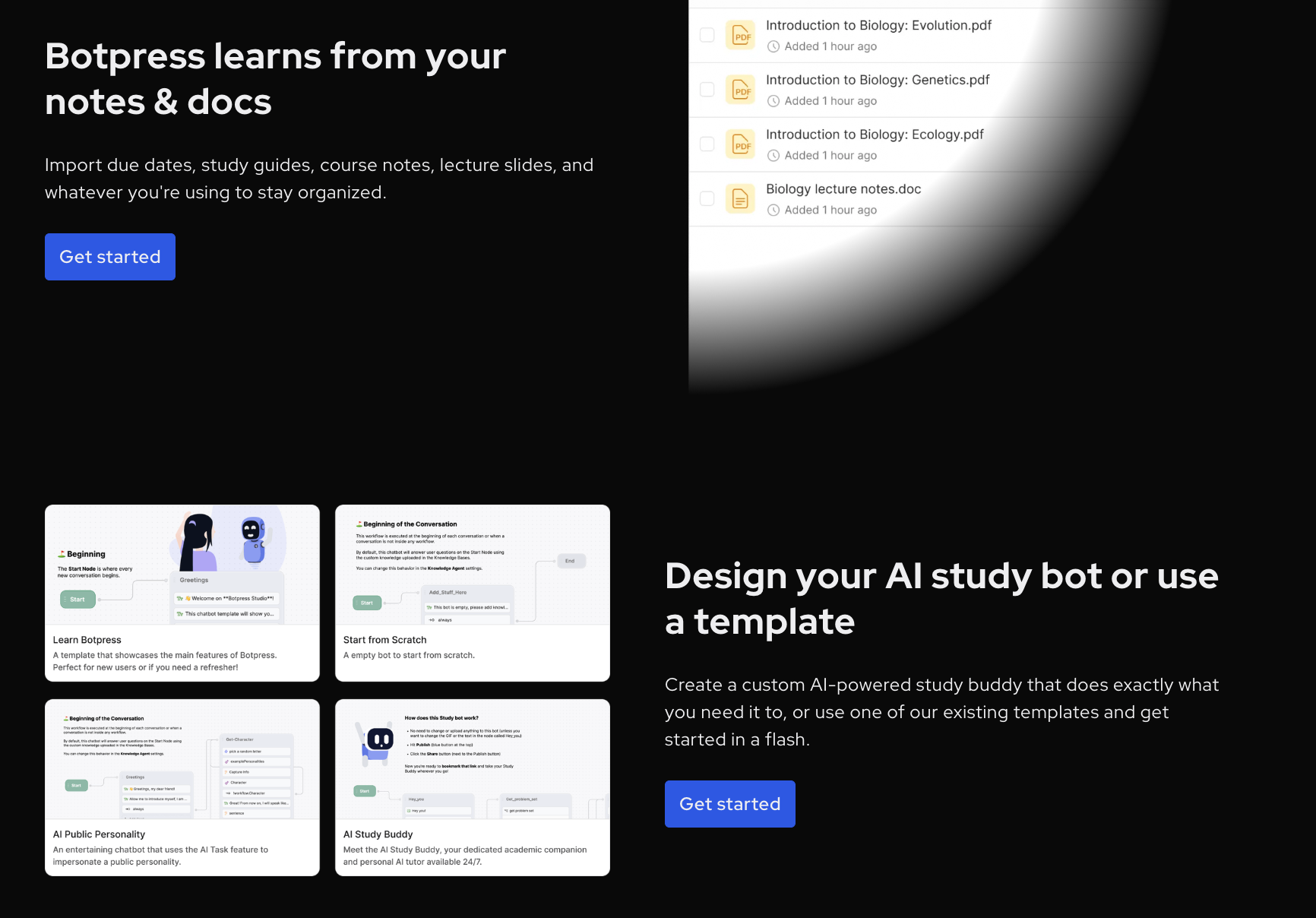Tick the checkbox for Ecology.pdf

(707, 144)
